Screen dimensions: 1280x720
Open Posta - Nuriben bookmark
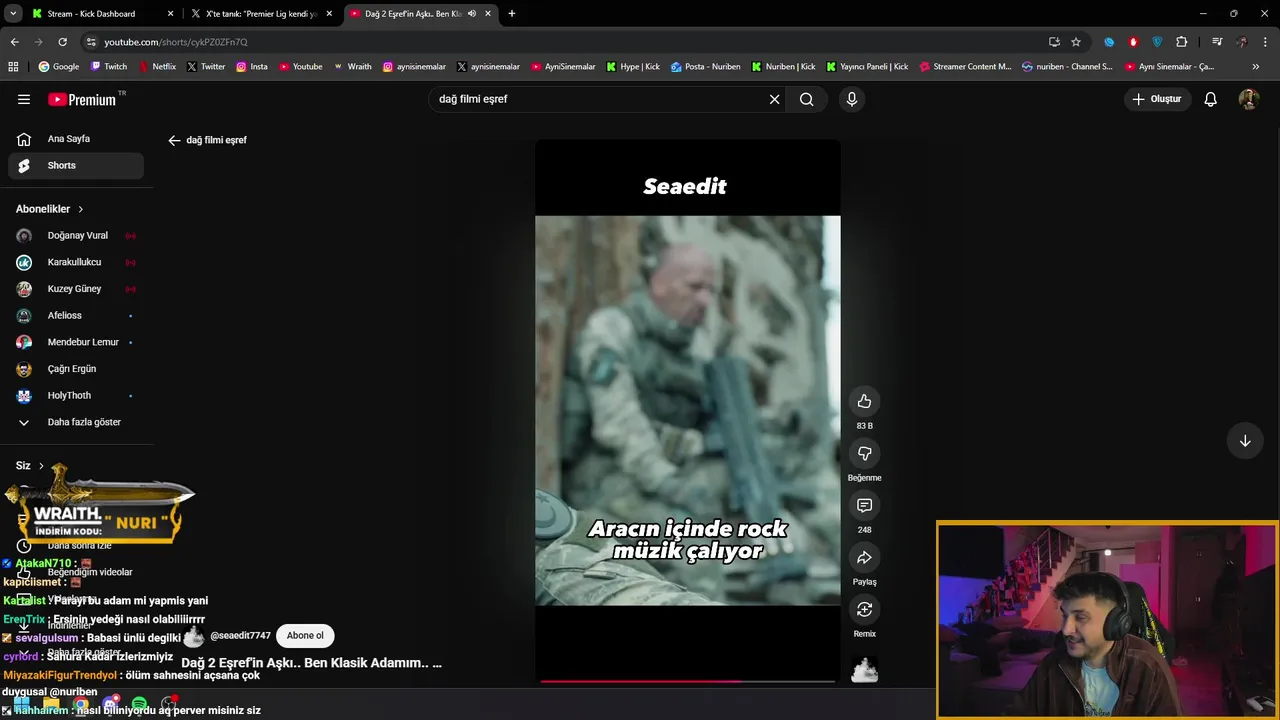(705, 67)
